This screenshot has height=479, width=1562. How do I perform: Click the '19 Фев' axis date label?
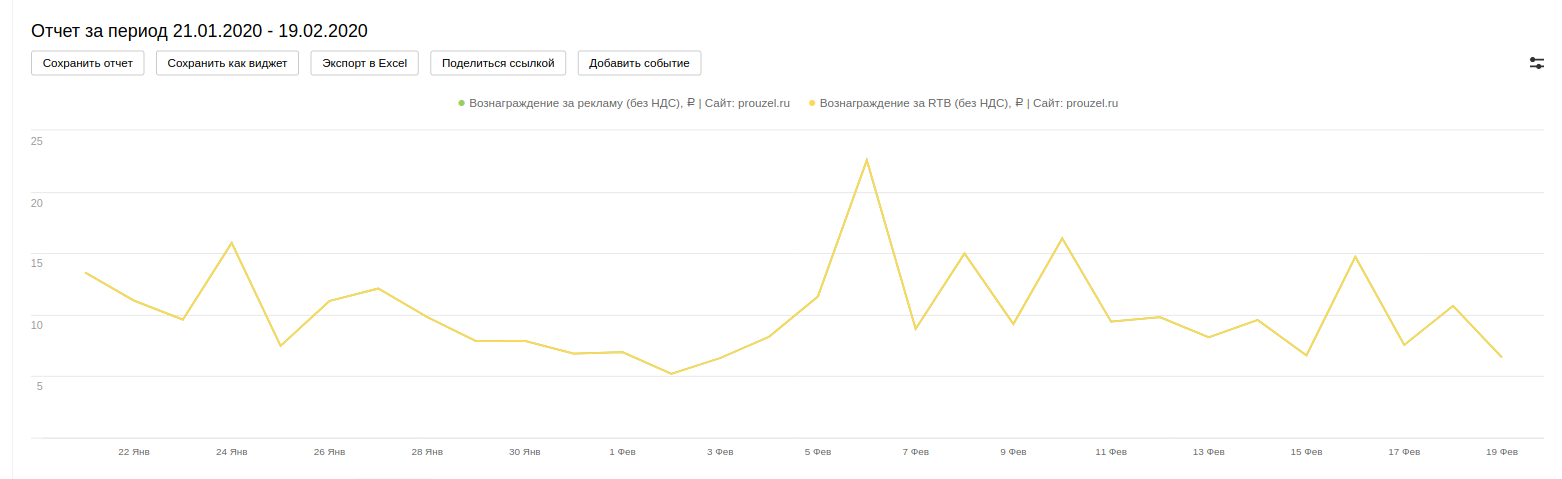1502,452
